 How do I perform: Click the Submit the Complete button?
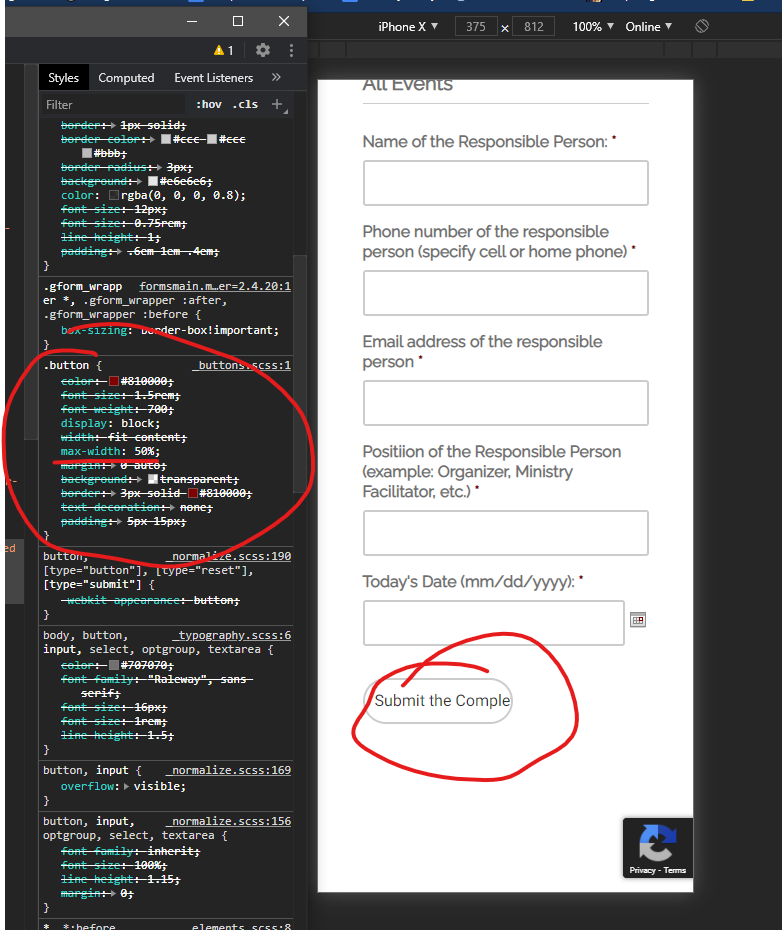(x=438, y=700)
